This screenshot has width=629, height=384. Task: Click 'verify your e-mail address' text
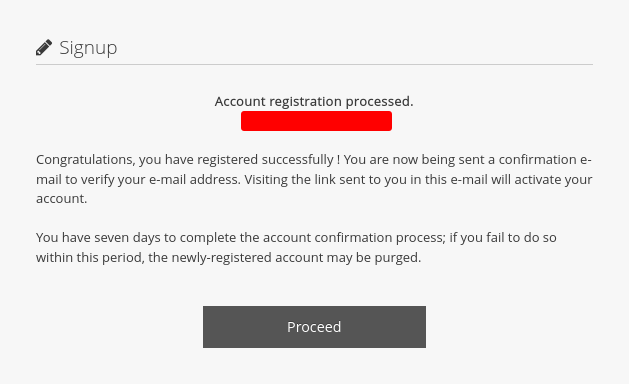[x=160, y=179]
